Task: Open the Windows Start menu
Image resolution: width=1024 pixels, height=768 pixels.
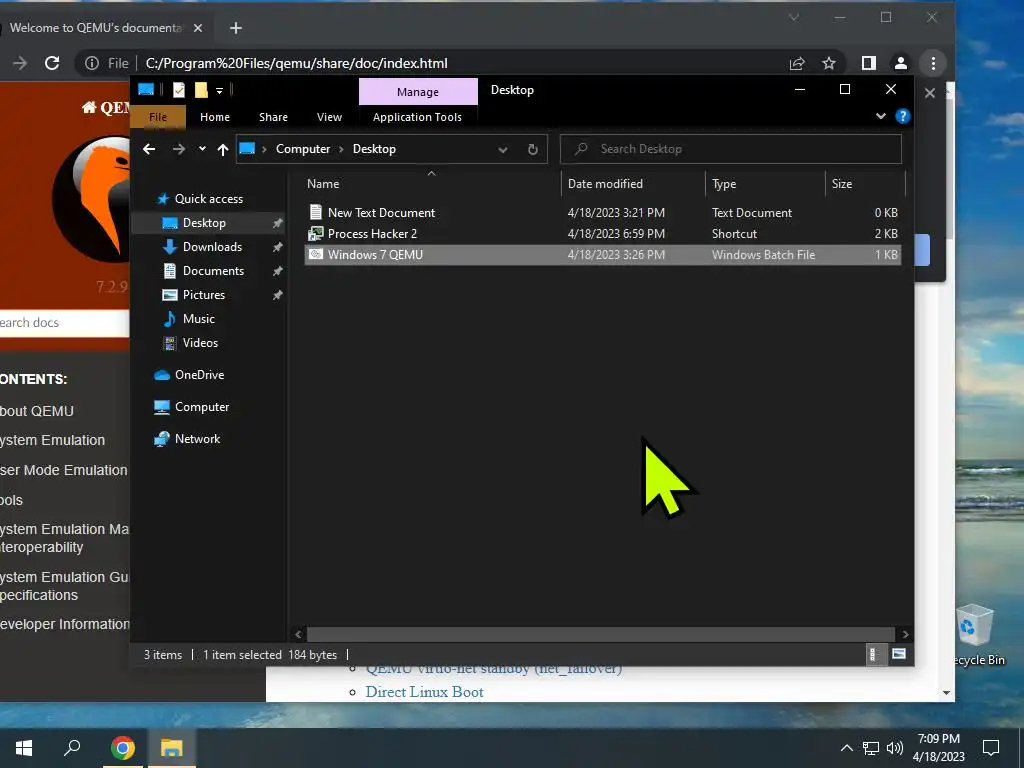Action: tap(24, 748)
